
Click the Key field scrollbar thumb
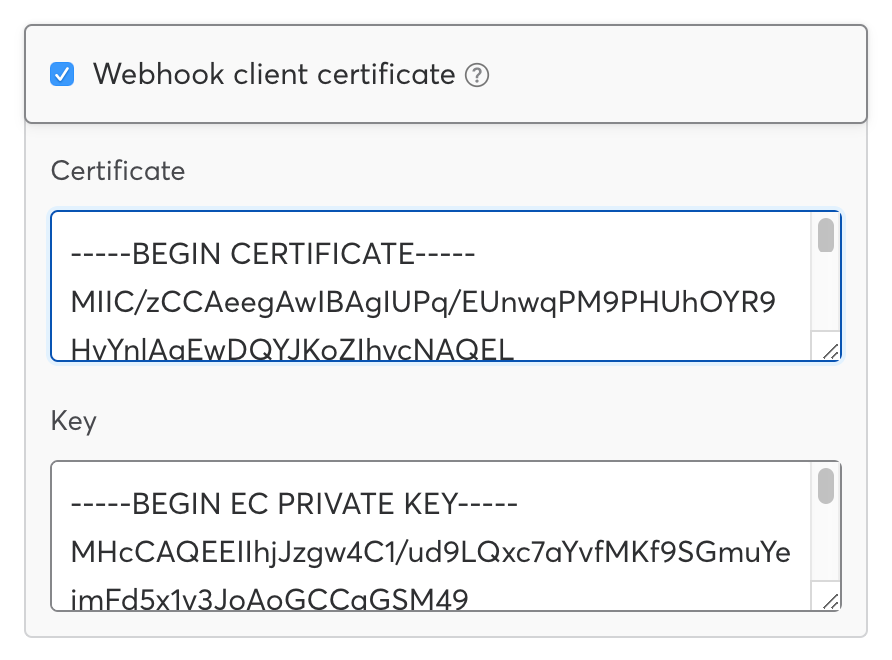click(825, 486)
